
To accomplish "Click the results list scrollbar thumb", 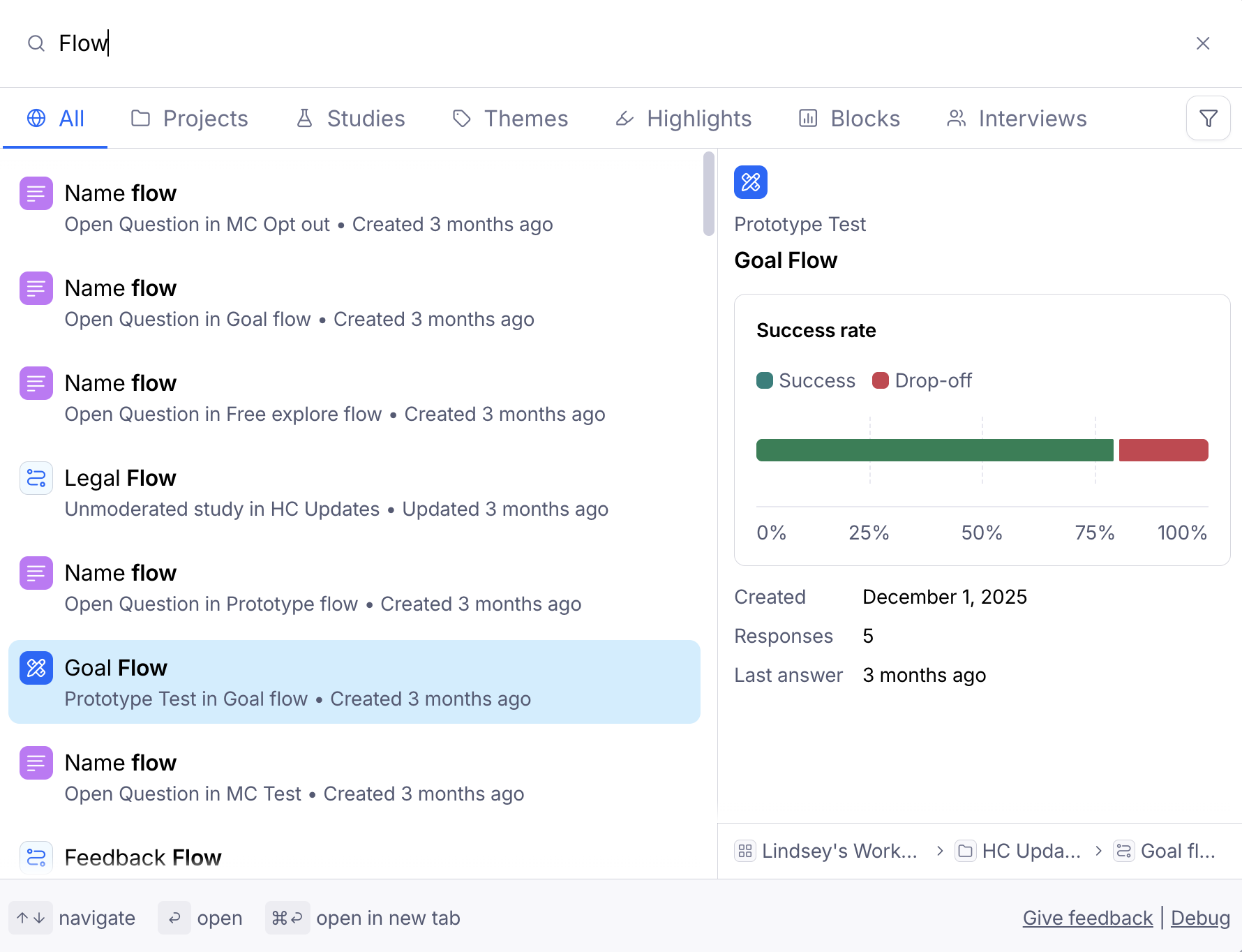I will (709, 194).
